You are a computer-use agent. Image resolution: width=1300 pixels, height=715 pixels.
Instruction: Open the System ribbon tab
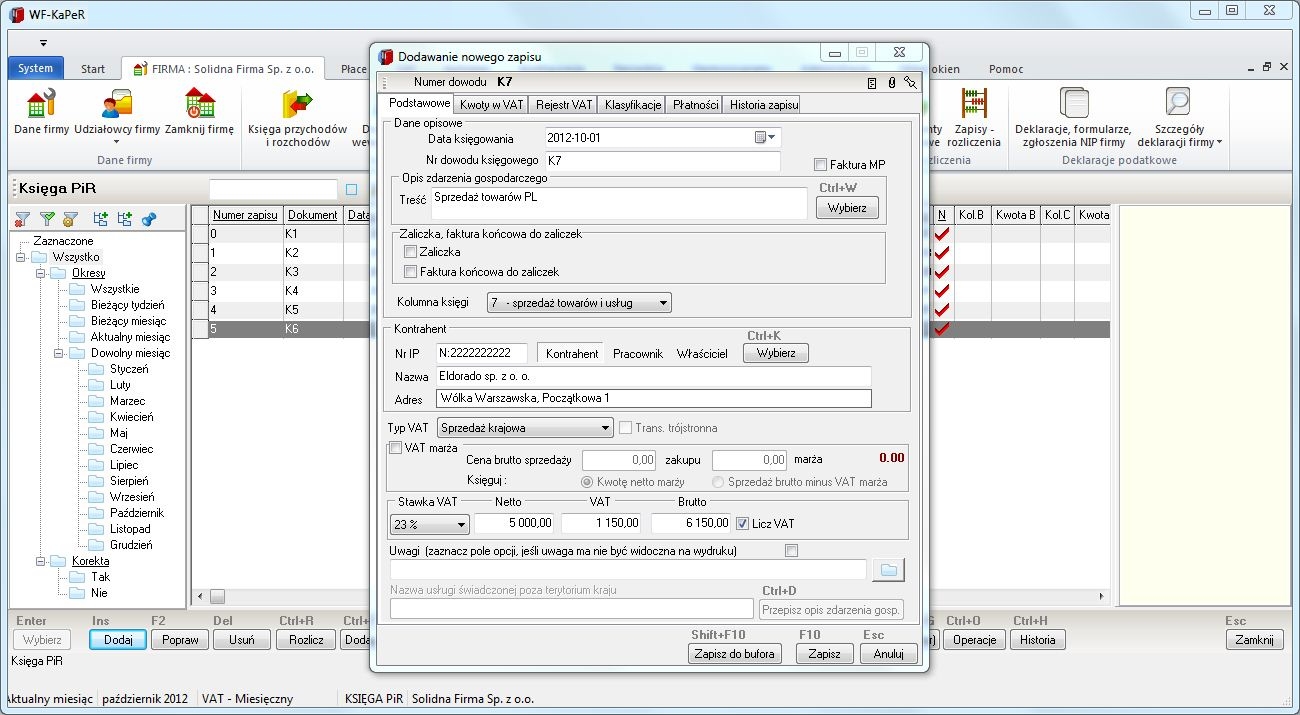36,69
